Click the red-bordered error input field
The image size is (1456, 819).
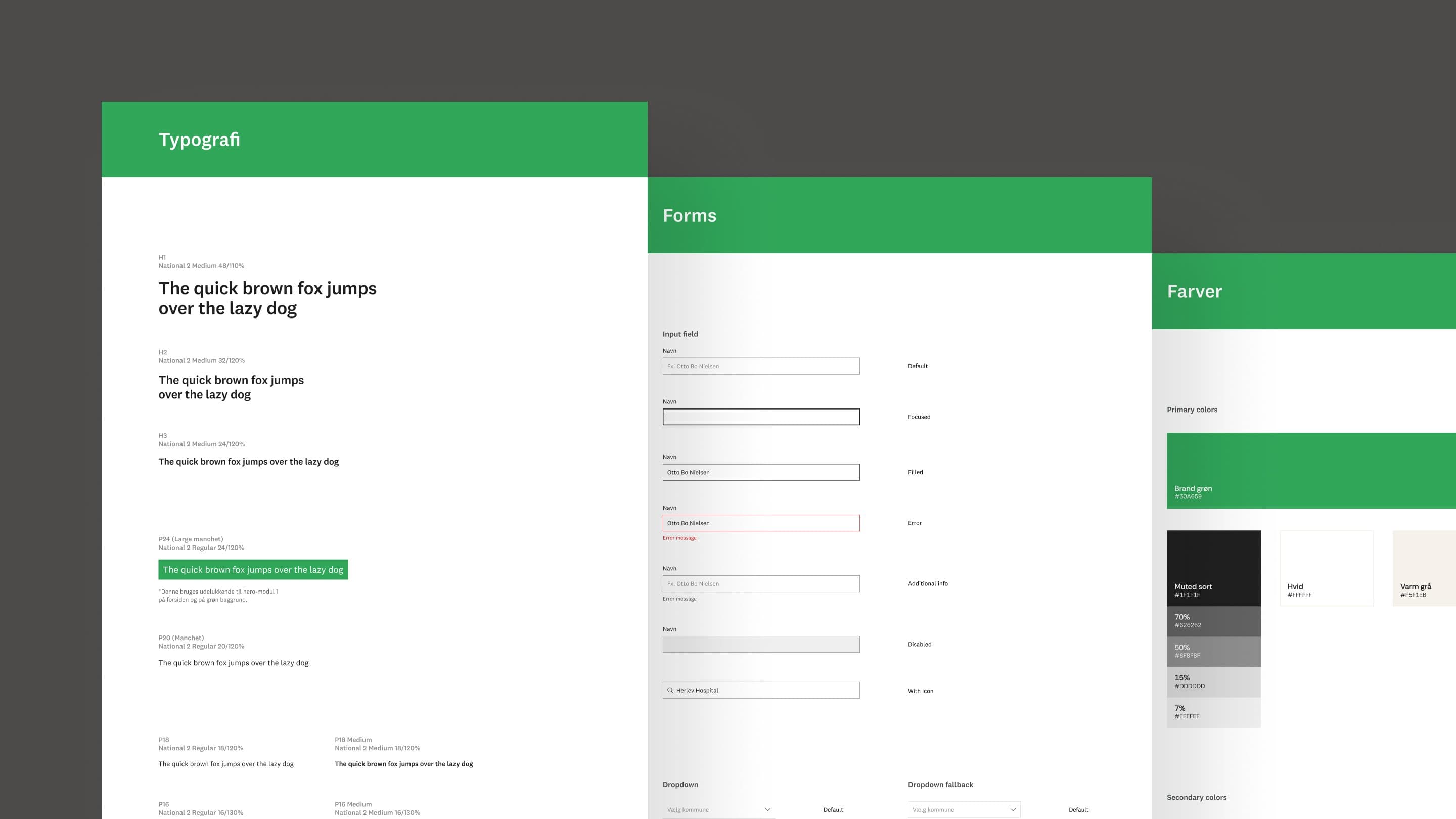(761, 523)
